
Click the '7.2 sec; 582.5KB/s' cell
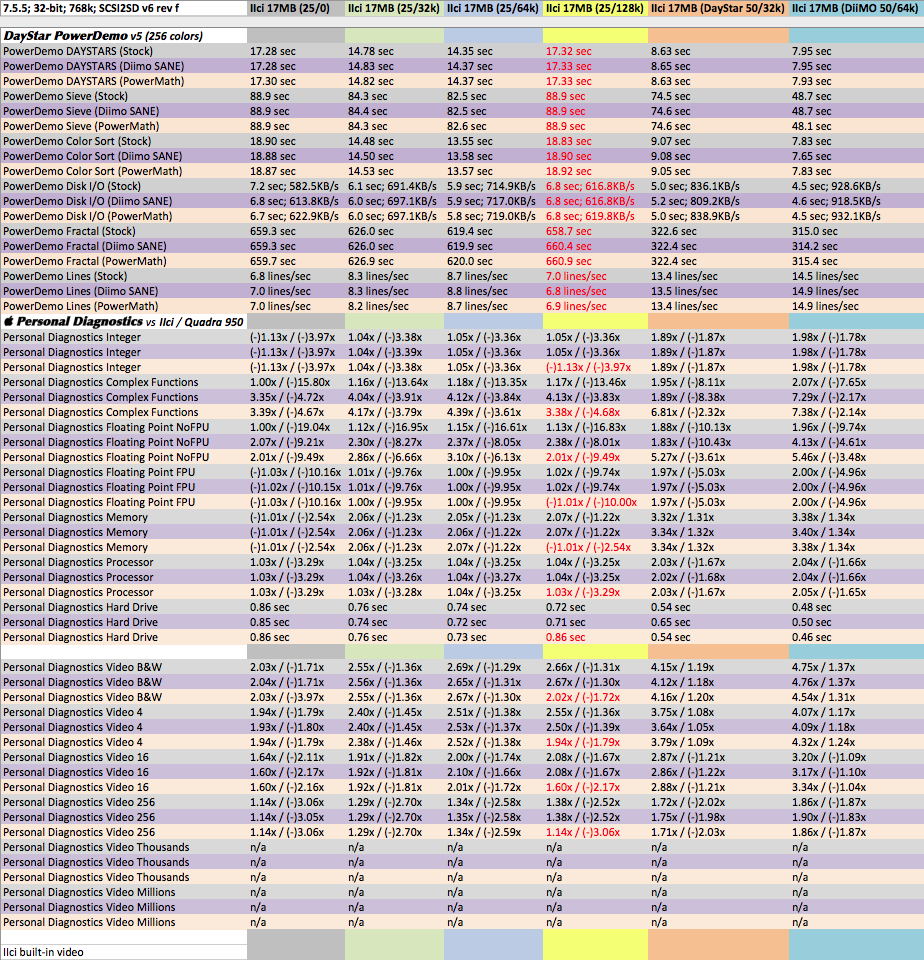[294, 186]
